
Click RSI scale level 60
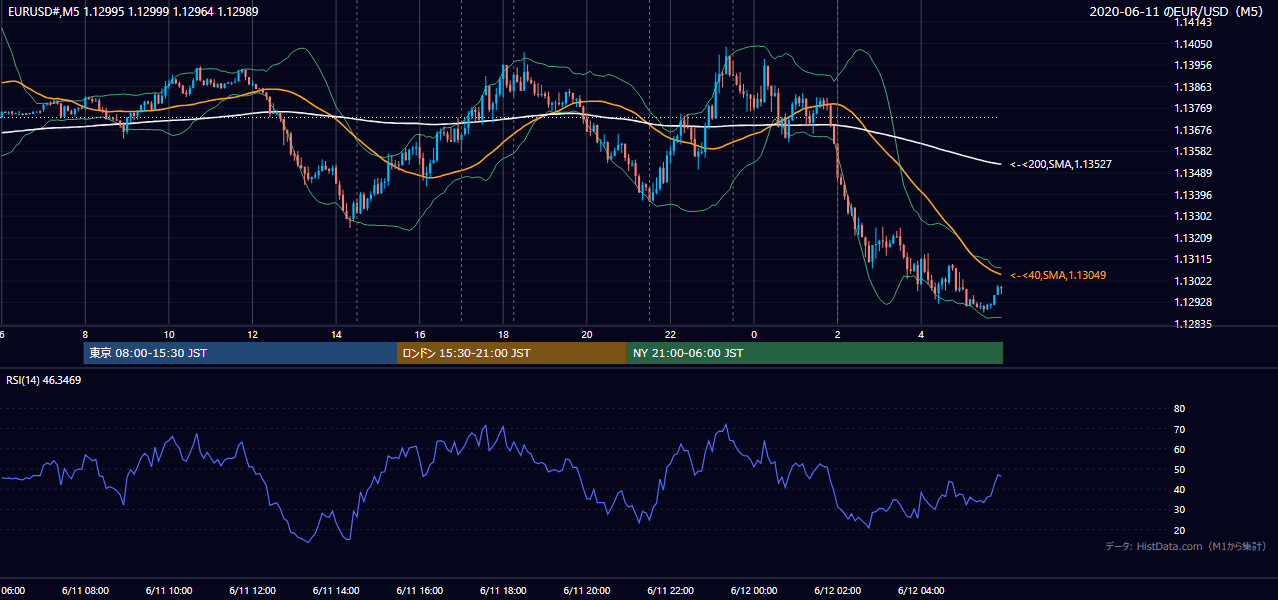click(x=1179, y=450)
